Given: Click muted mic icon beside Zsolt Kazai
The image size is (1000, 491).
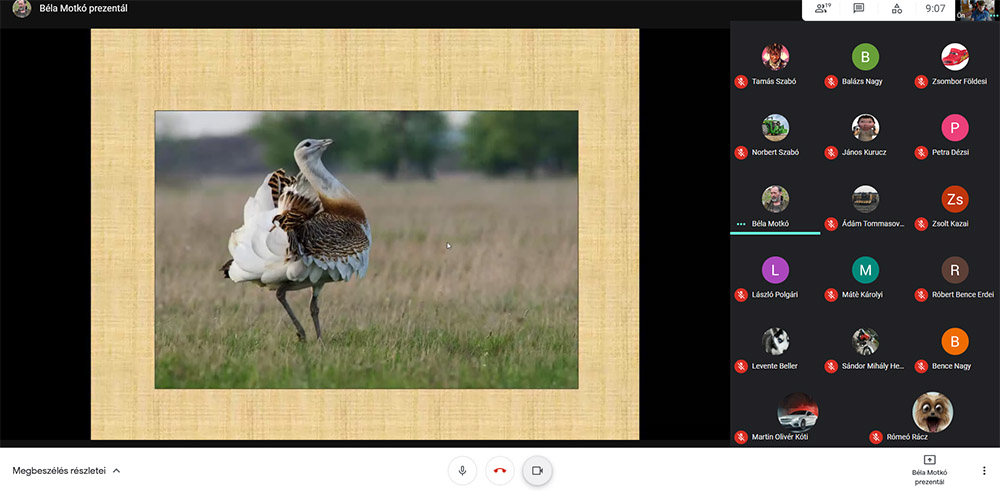Looking at the screenshot, I should tap(921, 224).
